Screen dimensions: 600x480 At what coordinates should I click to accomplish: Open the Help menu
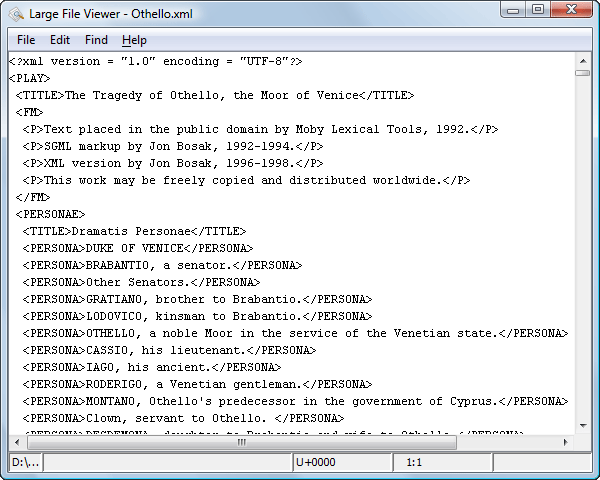(134, 40)
